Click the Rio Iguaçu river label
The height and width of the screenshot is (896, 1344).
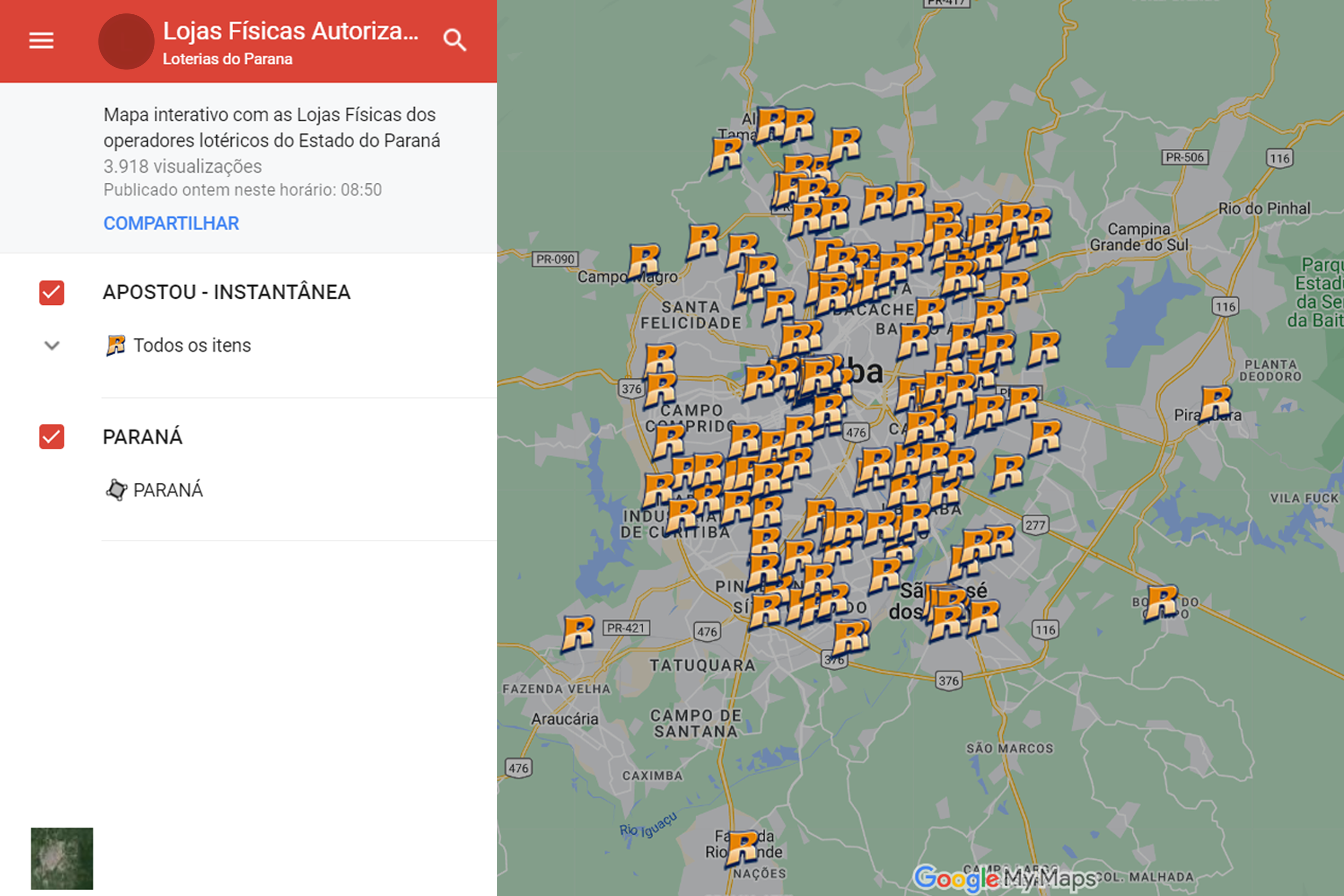[648, 825]
